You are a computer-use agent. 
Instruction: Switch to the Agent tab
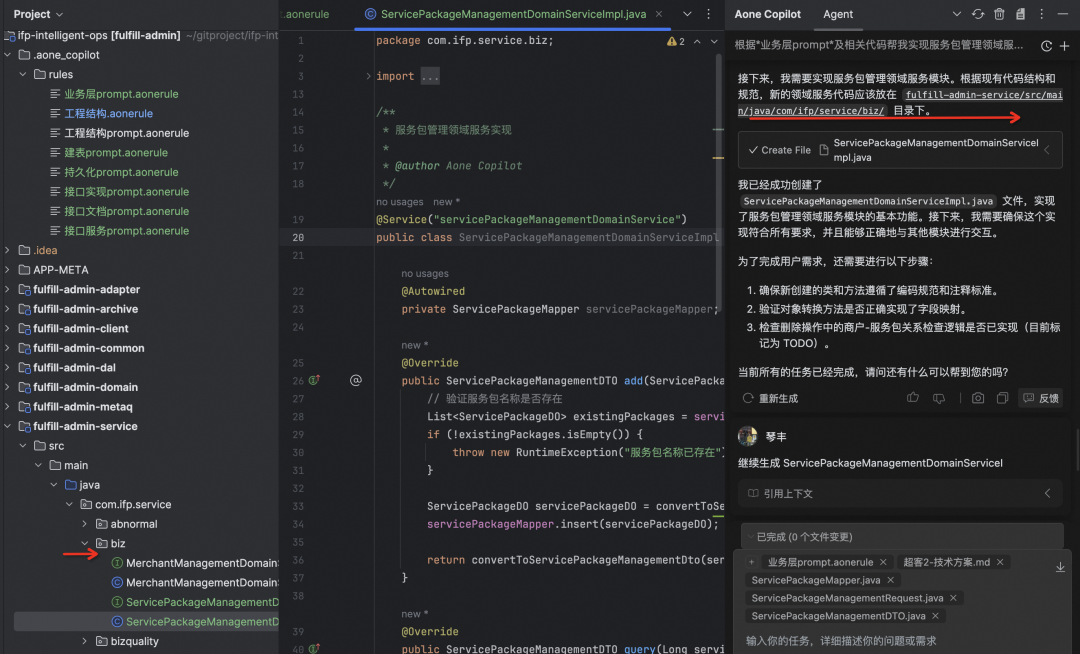click(838, 14)
